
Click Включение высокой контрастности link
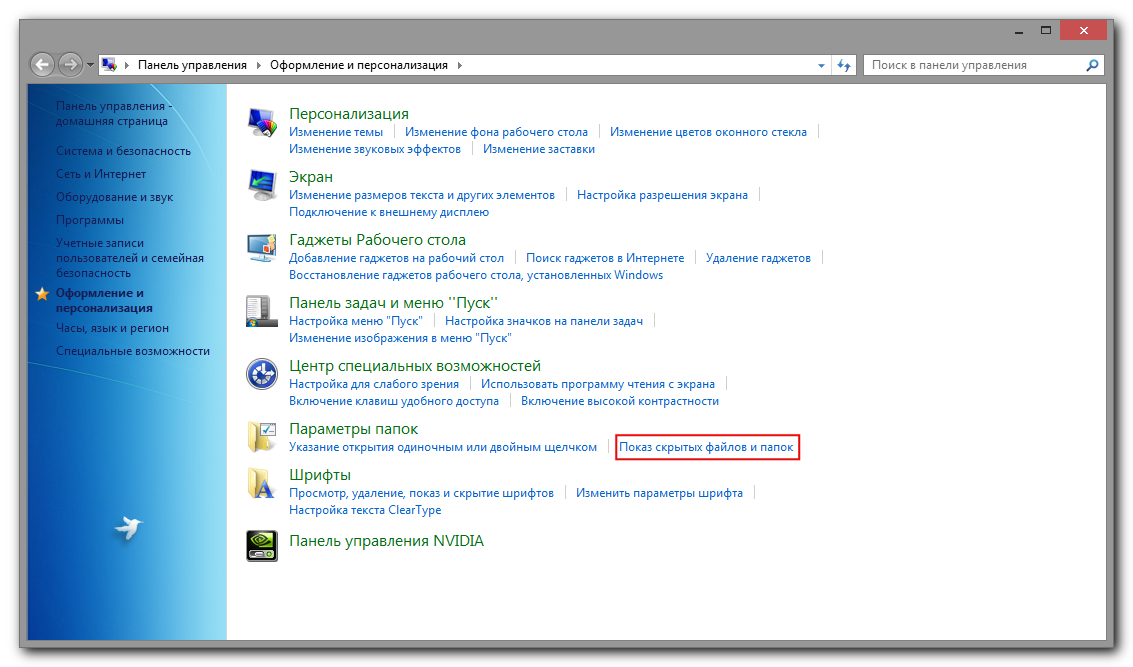click(620, 402)
